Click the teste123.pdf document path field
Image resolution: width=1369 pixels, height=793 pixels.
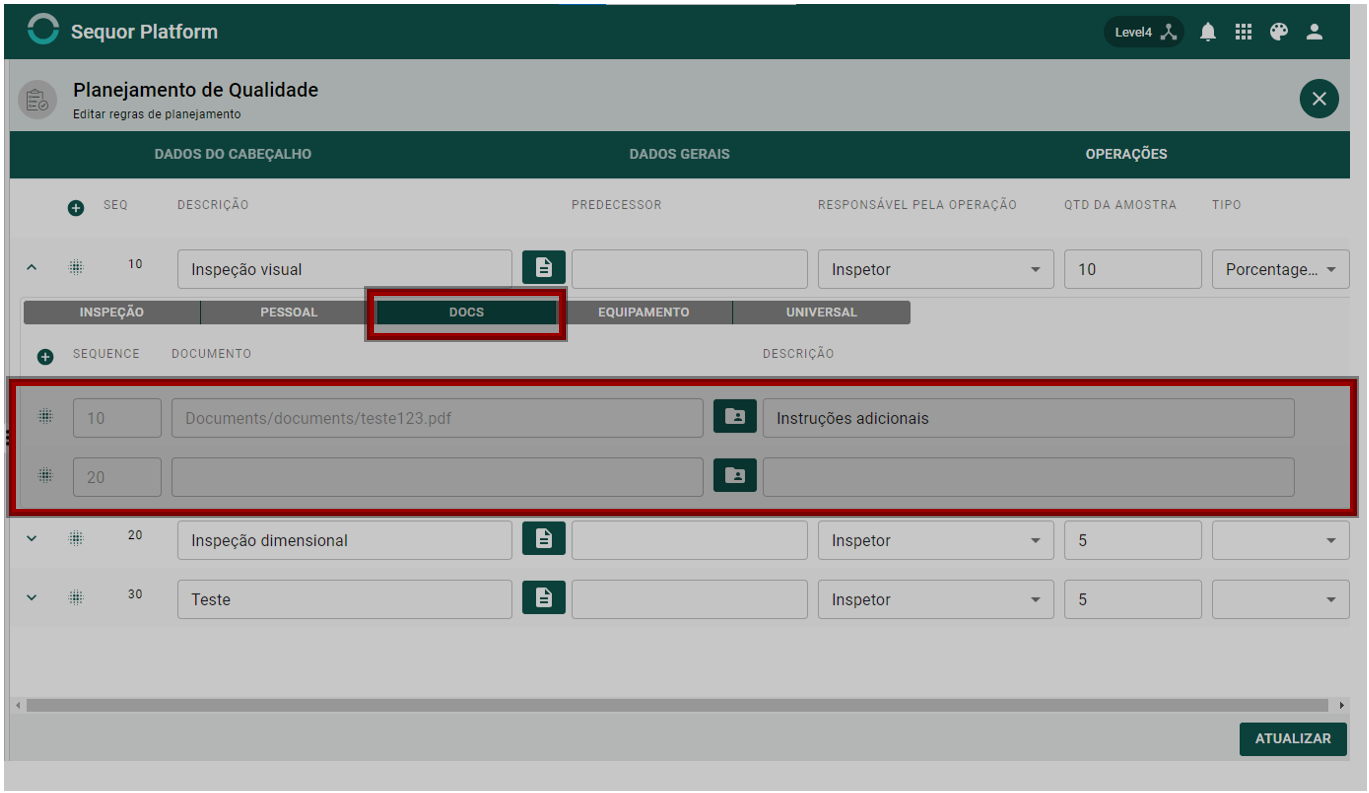click(x=437, y=418)
